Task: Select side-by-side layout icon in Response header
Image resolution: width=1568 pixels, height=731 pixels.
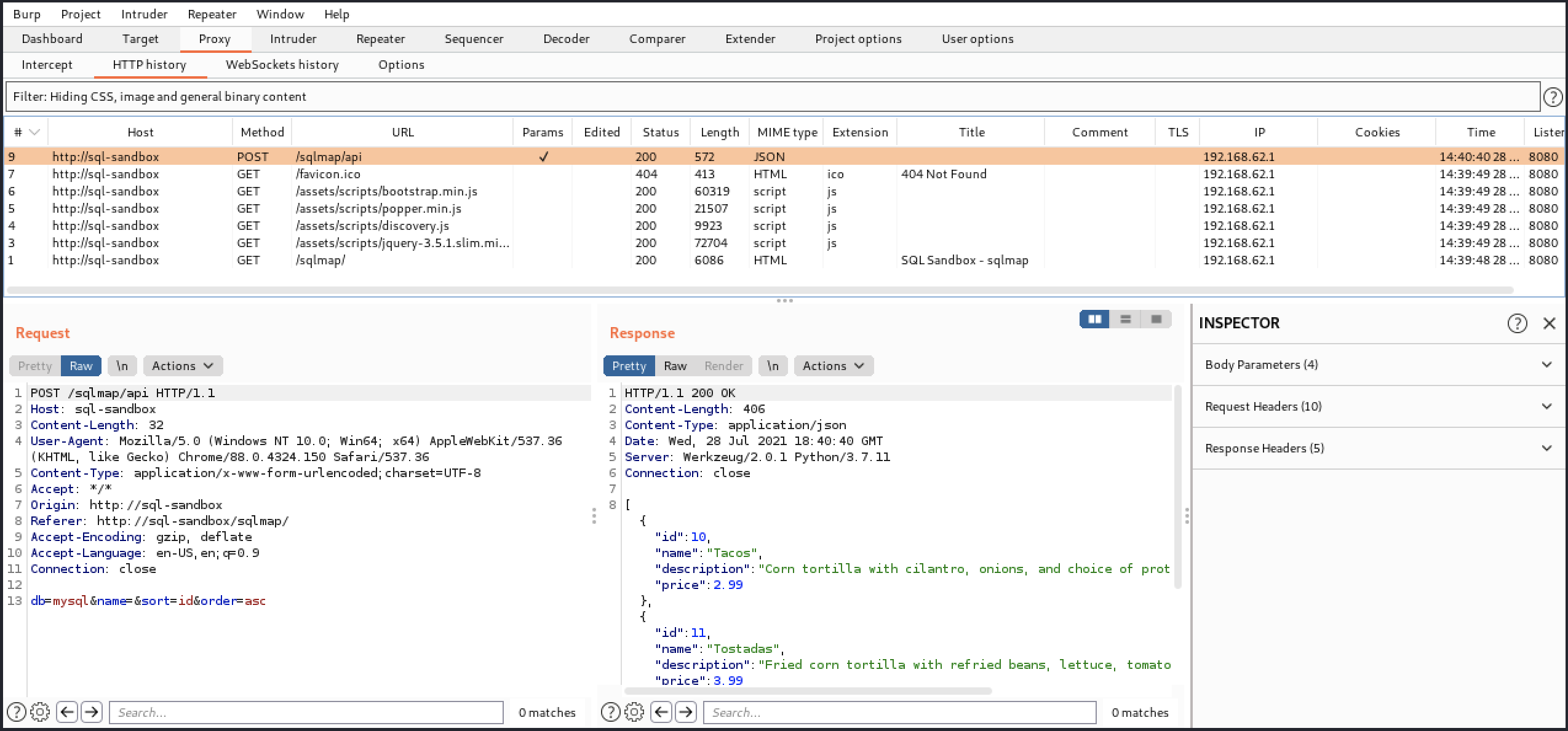Action: [1094, 319]
